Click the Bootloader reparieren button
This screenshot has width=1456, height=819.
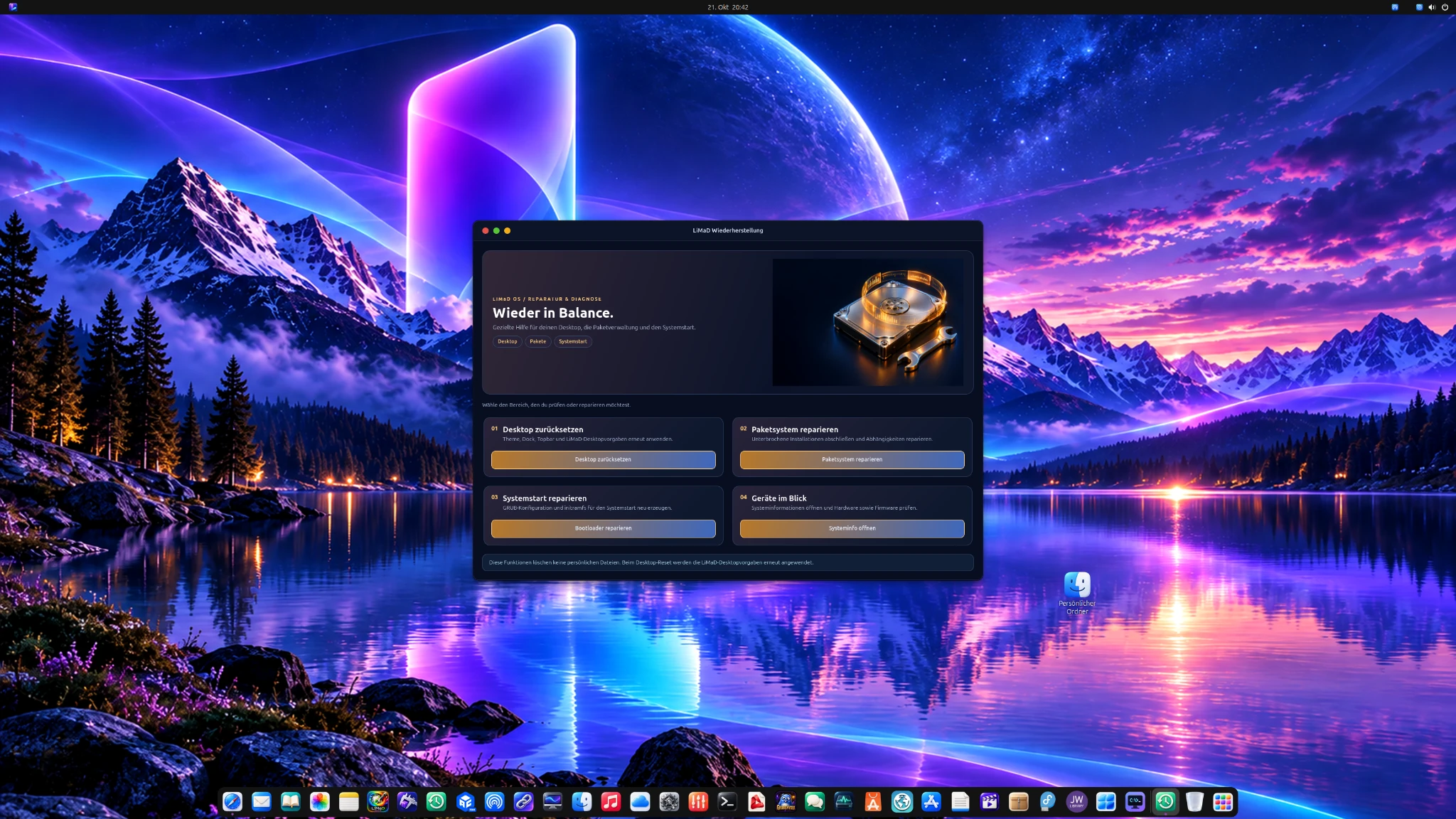(x=603, y=528)
